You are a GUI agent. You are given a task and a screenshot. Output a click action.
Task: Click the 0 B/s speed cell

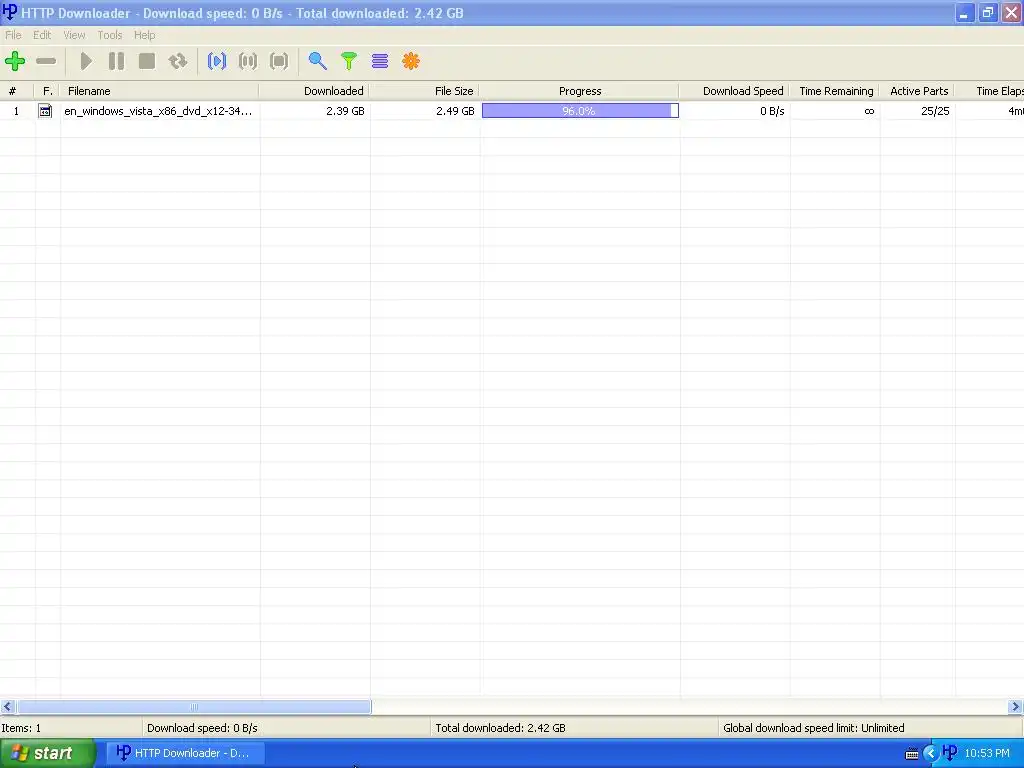(772, 111)
